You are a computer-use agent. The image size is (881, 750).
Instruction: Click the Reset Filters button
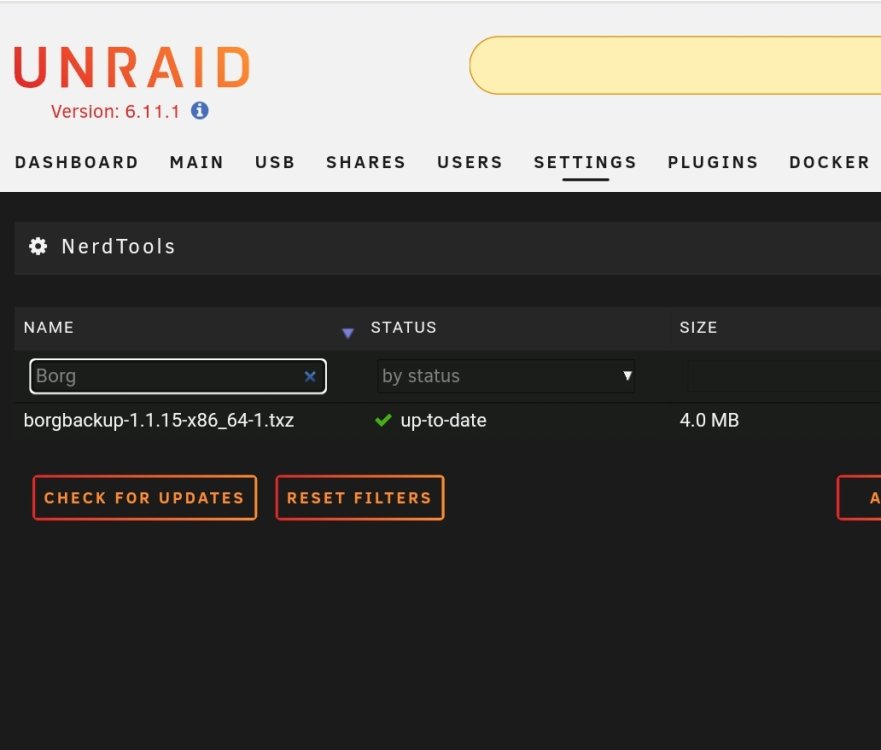tap(360, 498)
